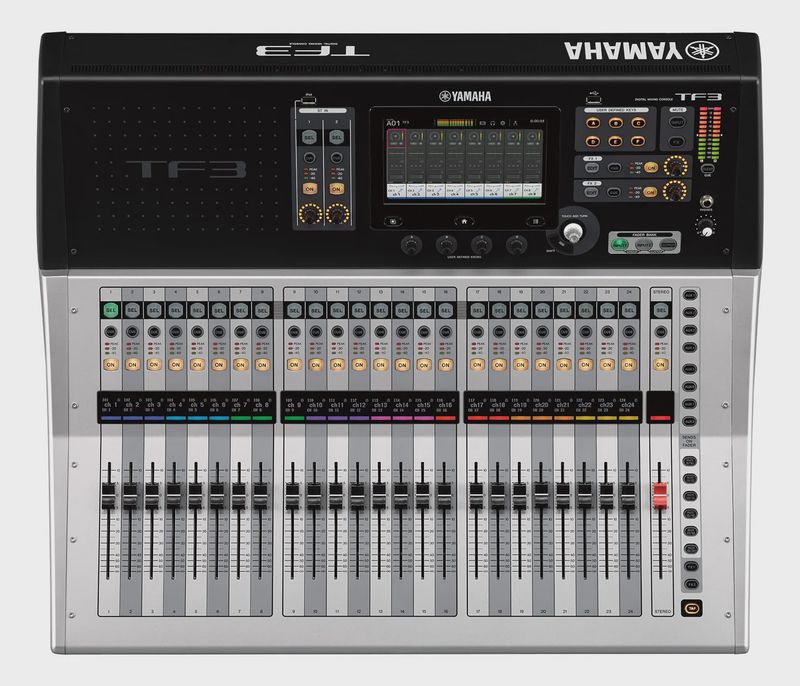
Task: Select Sends On Fader FX2 key
Action: coord(691,584)
